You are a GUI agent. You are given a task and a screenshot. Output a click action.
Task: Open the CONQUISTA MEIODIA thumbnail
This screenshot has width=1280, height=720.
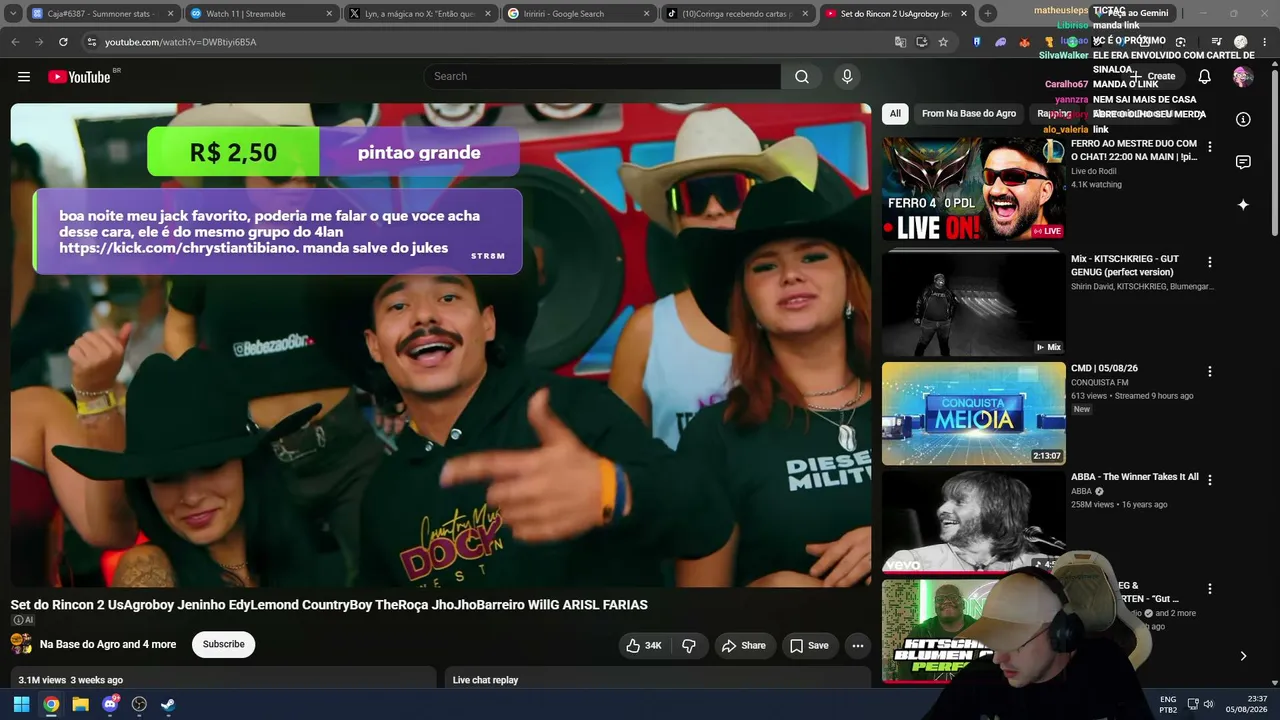[x=973, y=413]
